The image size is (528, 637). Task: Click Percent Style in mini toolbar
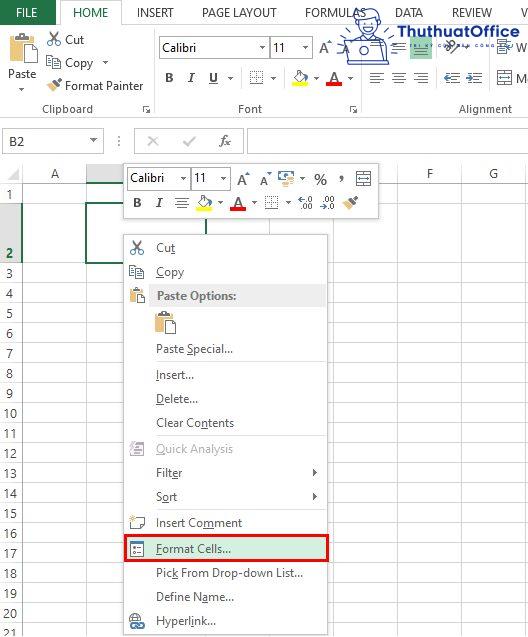point(320,179)
